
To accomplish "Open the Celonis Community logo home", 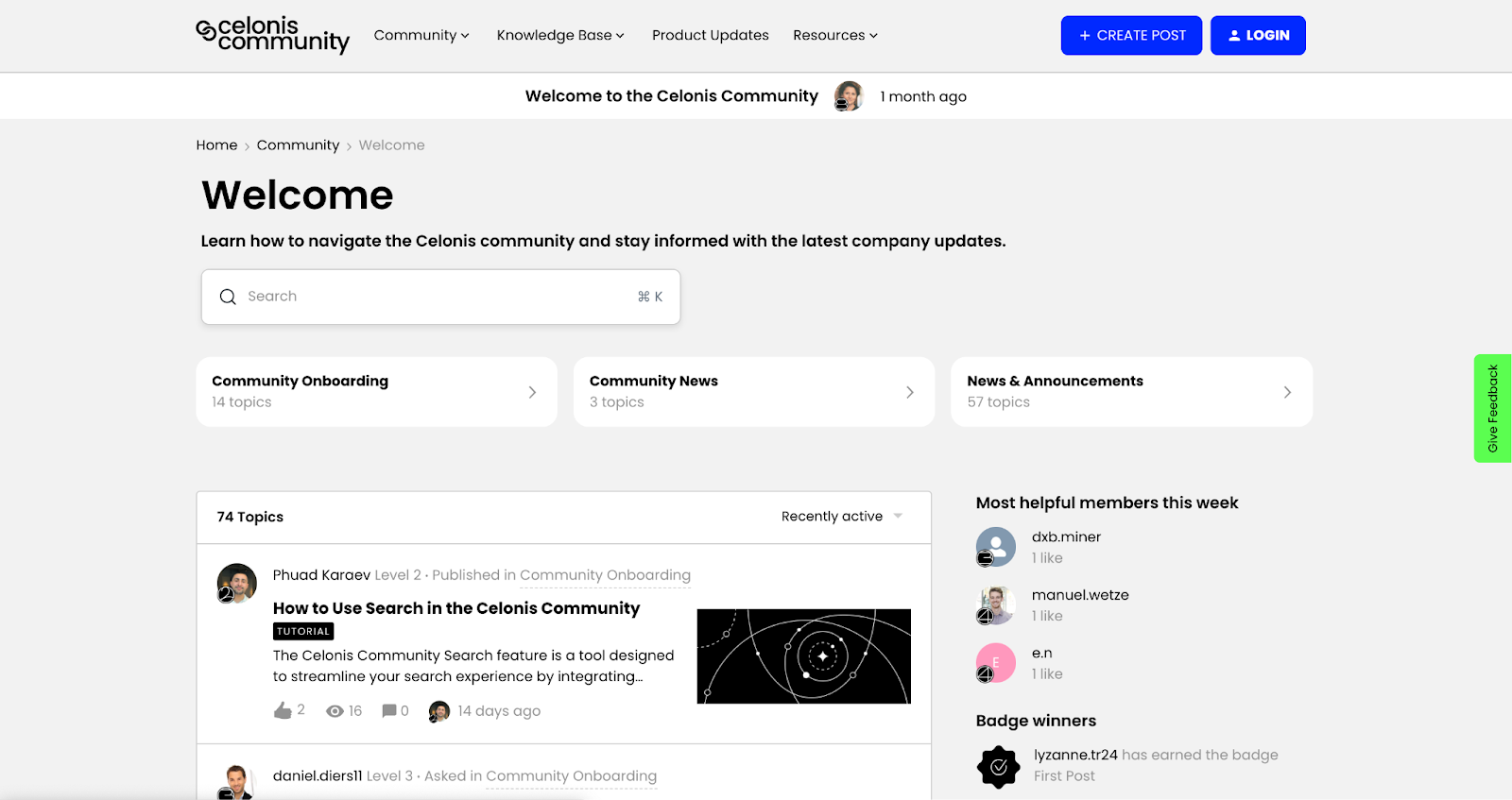I will pos(272,35).
